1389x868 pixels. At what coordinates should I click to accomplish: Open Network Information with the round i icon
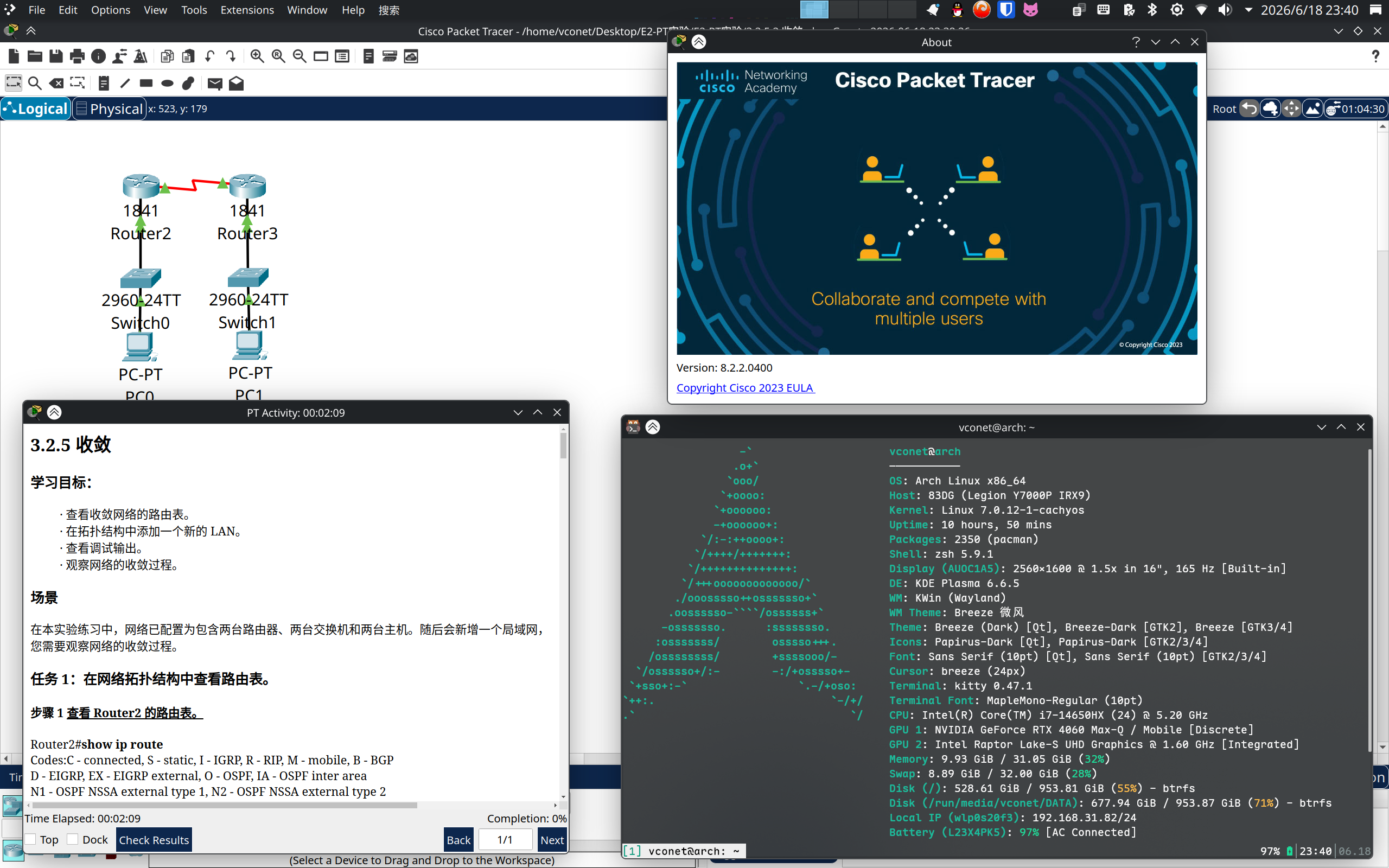coord(99,56)
